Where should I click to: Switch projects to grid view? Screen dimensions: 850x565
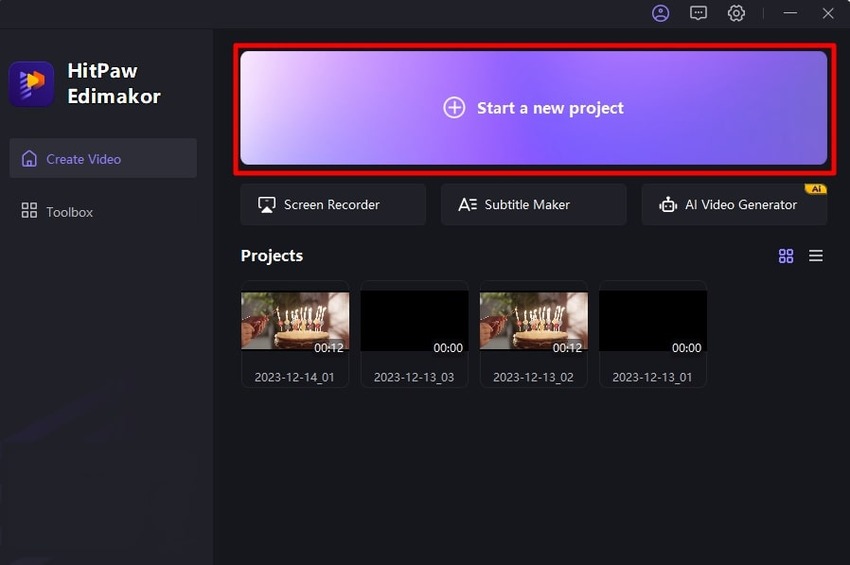pos(786,256)
